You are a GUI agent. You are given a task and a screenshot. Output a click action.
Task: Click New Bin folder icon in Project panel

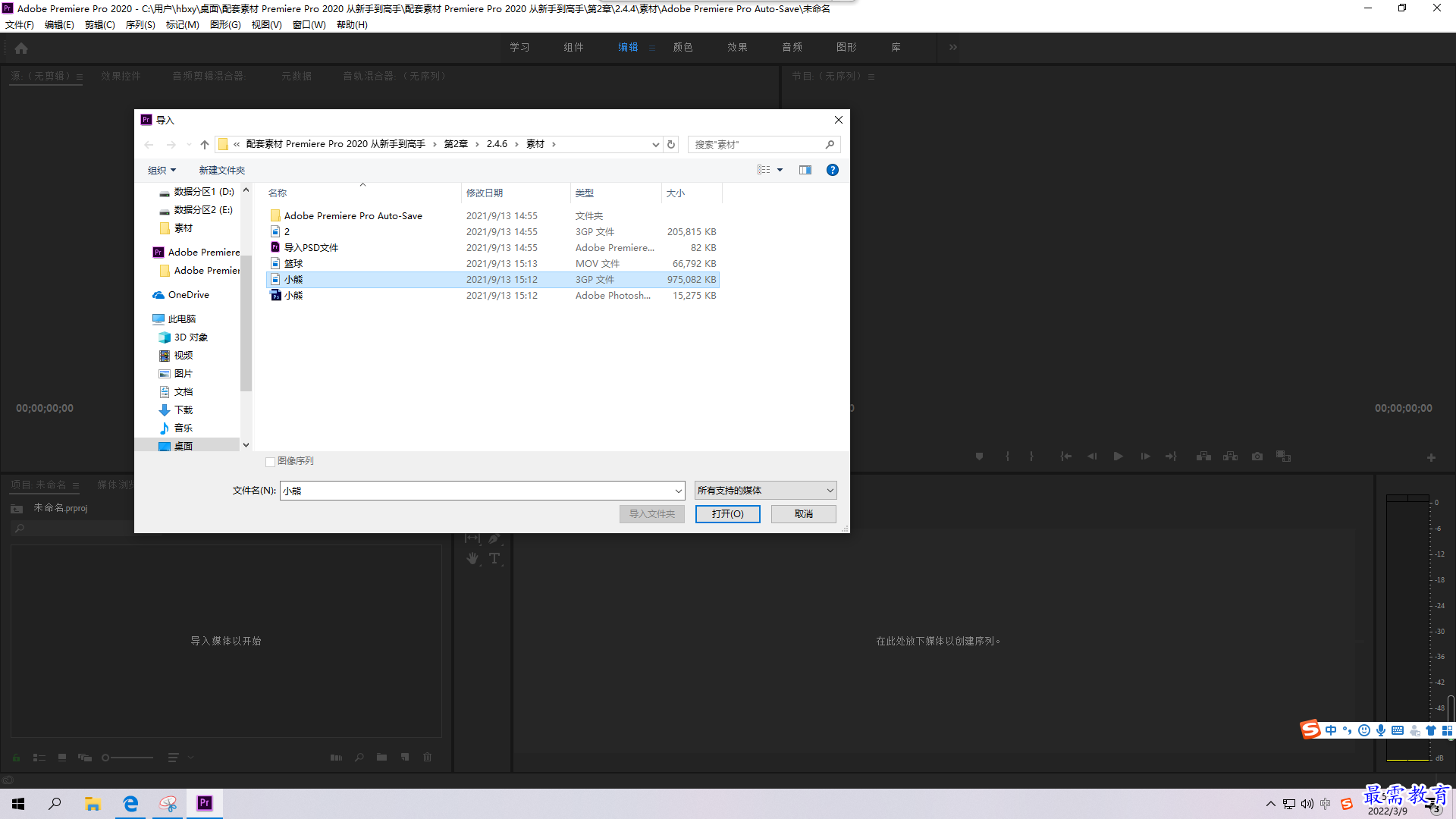point(381,758)
